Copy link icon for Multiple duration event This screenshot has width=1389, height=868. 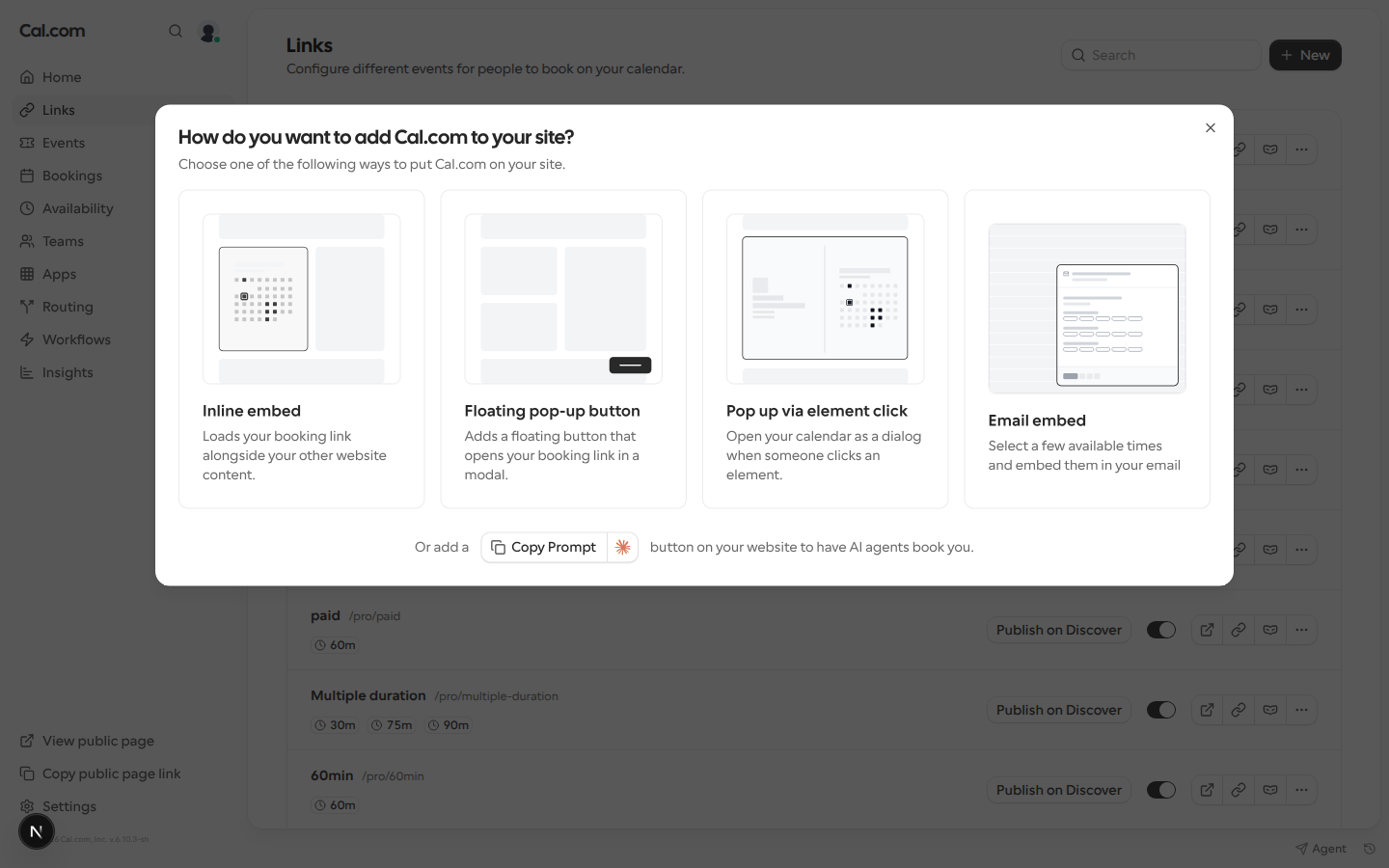pyautogui.click(x=1239, y=710)
